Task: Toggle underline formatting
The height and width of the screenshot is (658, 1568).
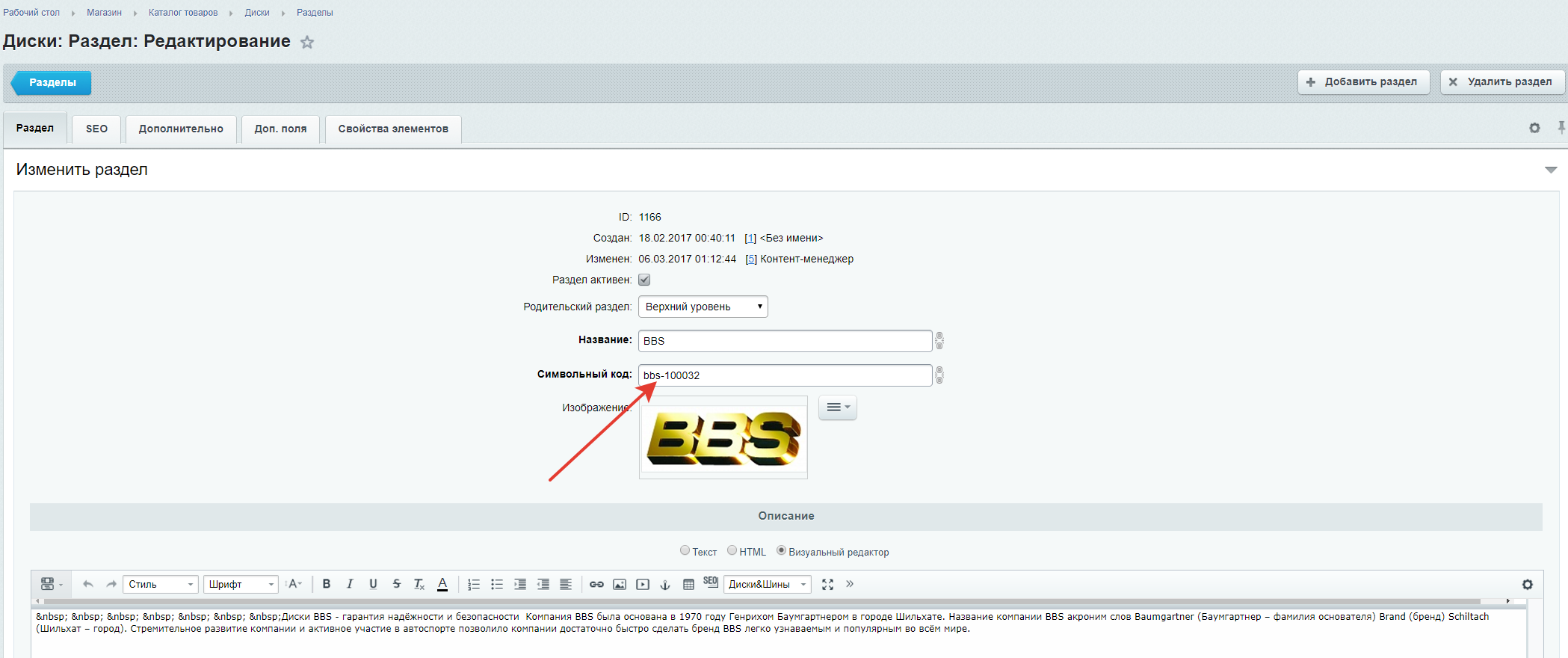Action: (x=373, y=584)
